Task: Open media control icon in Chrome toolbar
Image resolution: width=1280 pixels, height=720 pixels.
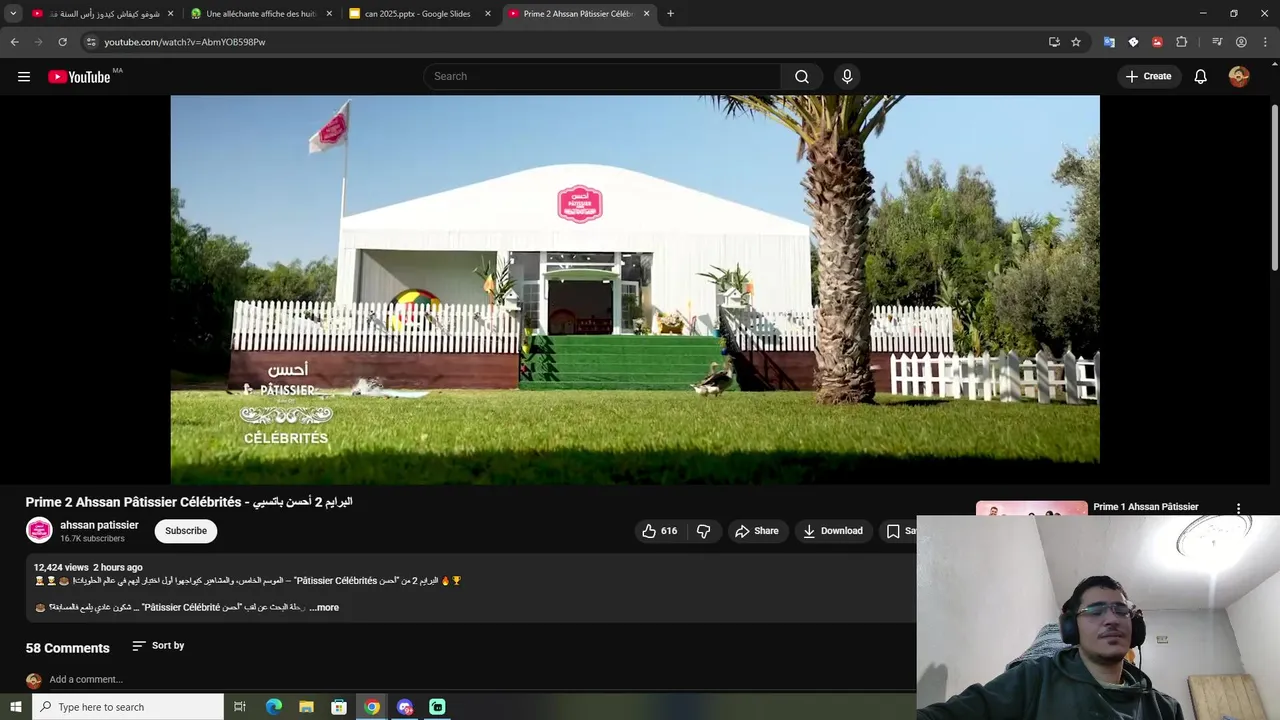Action: click(x=1217, y=42)
